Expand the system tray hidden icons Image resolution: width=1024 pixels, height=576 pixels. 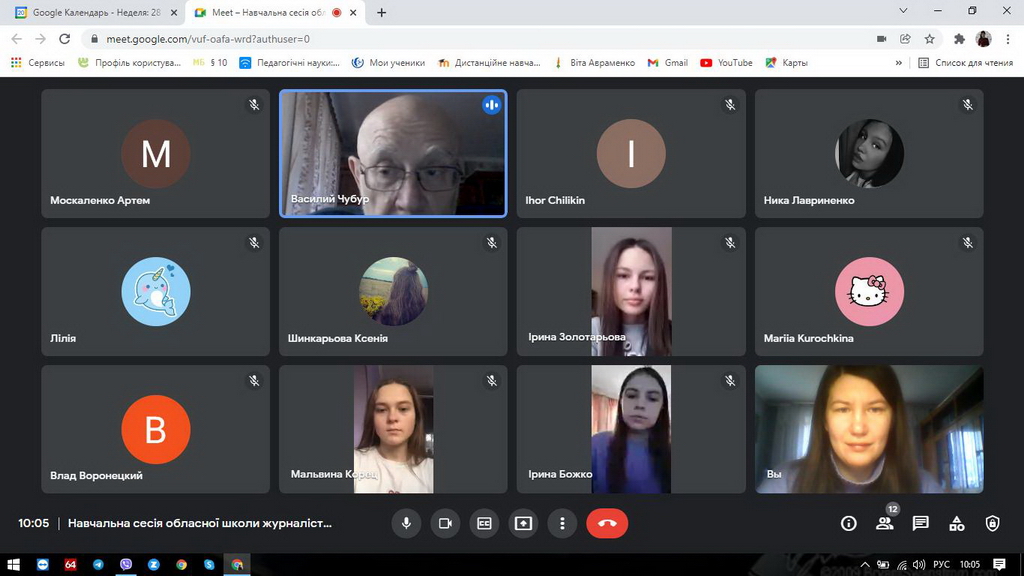point(866,565)
